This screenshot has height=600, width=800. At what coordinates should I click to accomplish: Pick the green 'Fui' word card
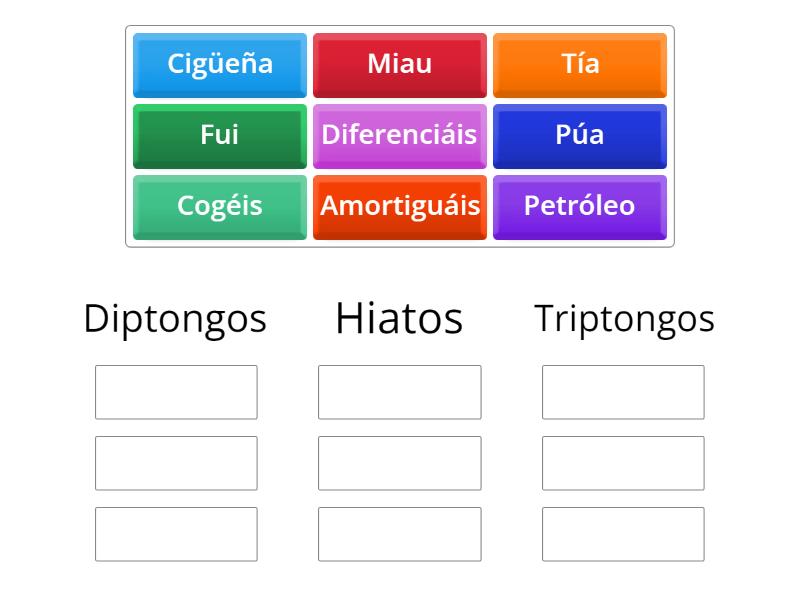219,136
